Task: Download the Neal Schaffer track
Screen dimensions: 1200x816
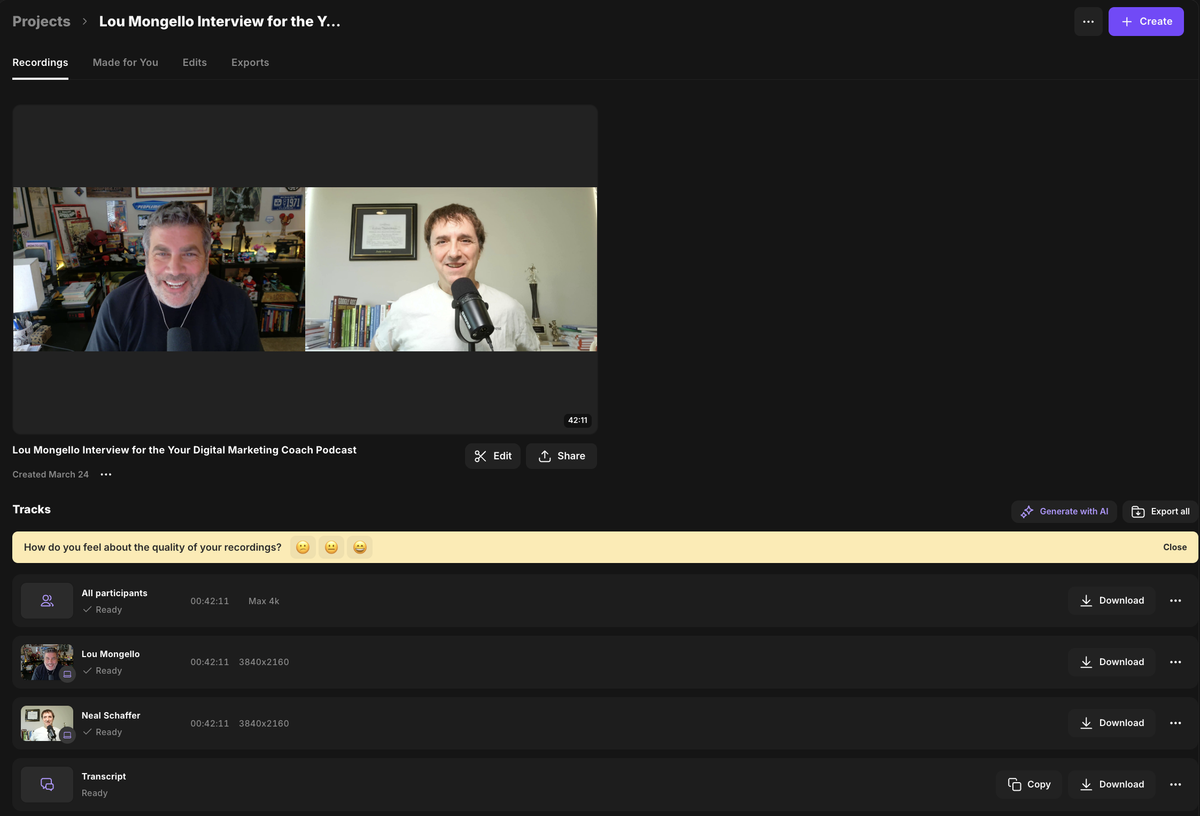Action: point(1112,723)
